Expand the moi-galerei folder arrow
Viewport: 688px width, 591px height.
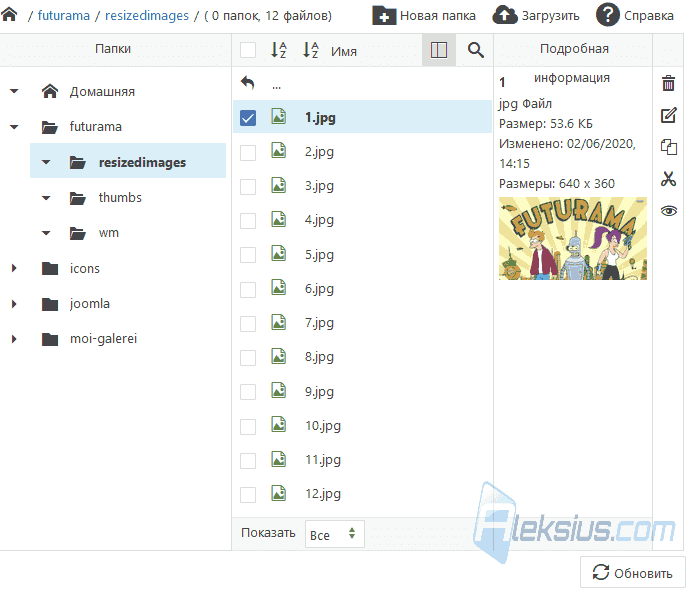(x=14, y=339)
